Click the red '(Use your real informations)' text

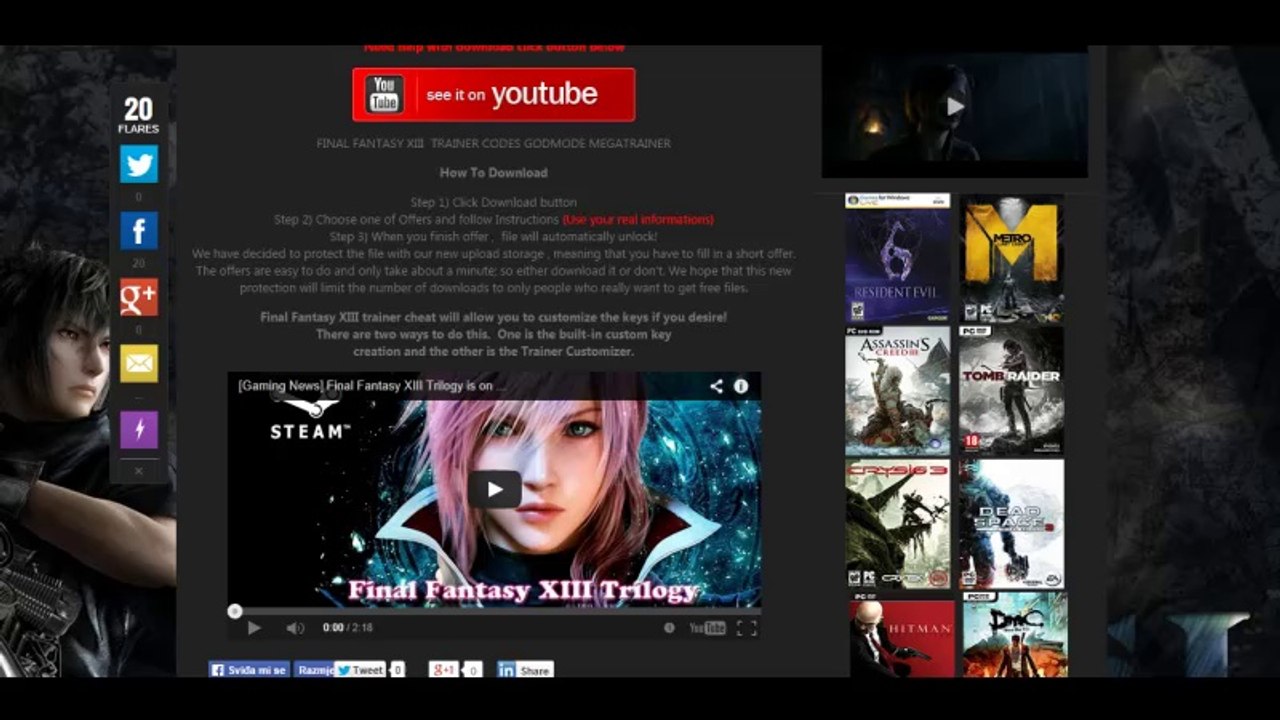[638, 220]
